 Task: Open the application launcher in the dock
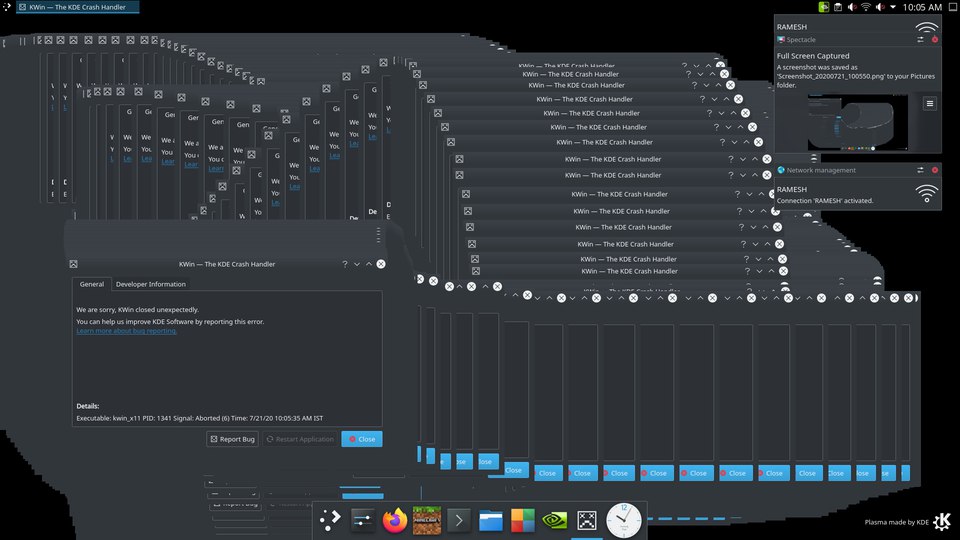pyautogui.click(x=330, y=520)
